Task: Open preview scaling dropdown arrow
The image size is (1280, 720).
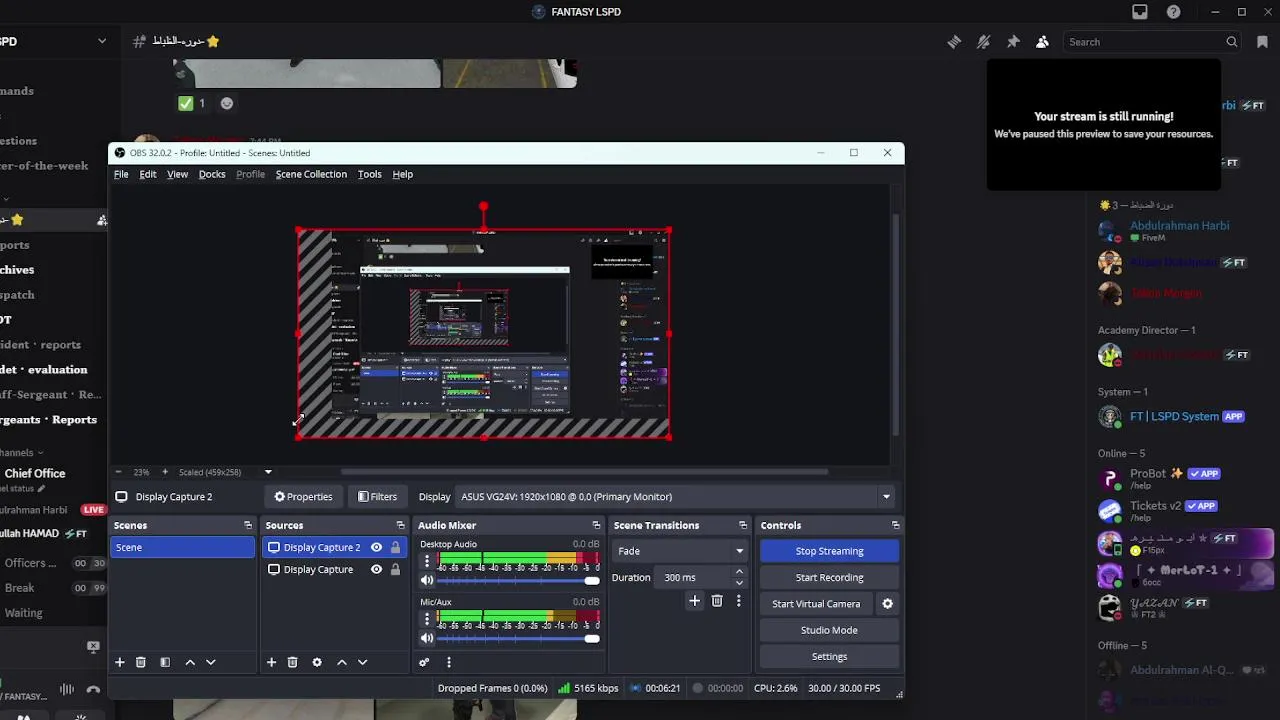Action: click(x=268, y=472)
